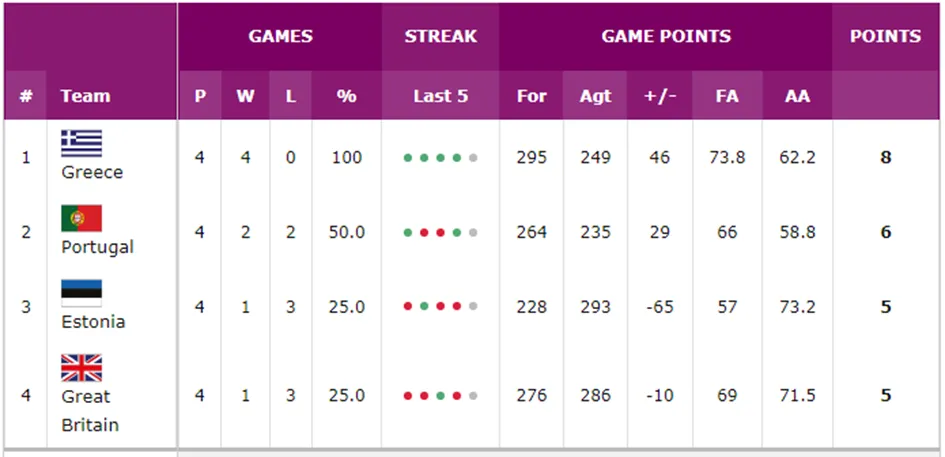The image size is (945, 457).
Task: Click Portugal's Last 5 streak dots
Action: (x=440, y=232)
